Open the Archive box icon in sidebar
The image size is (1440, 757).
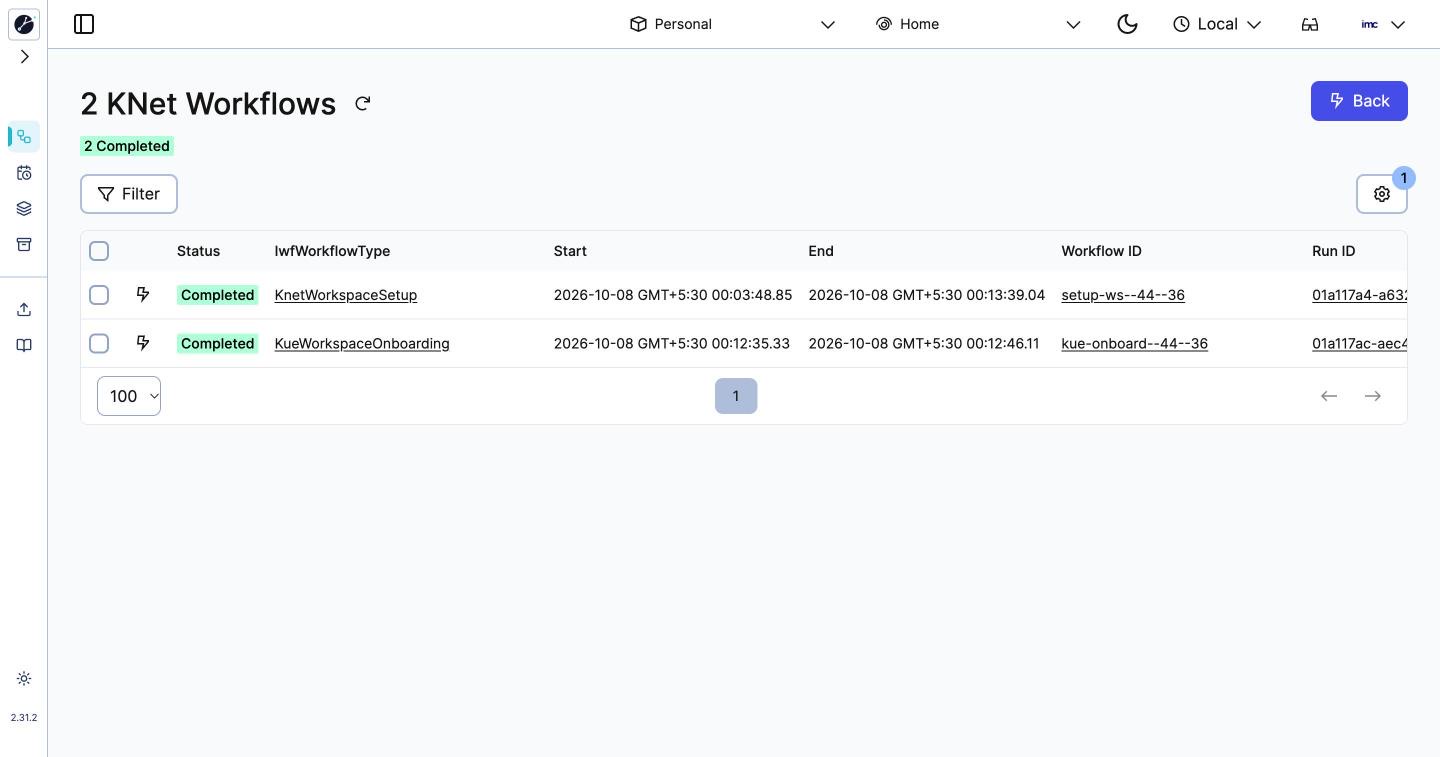(24, 245)
